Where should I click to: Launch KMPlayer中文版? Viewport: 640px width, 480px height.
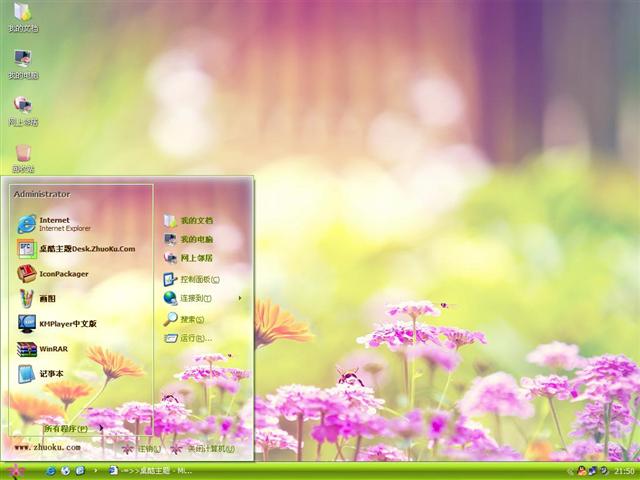coord(57,324)
